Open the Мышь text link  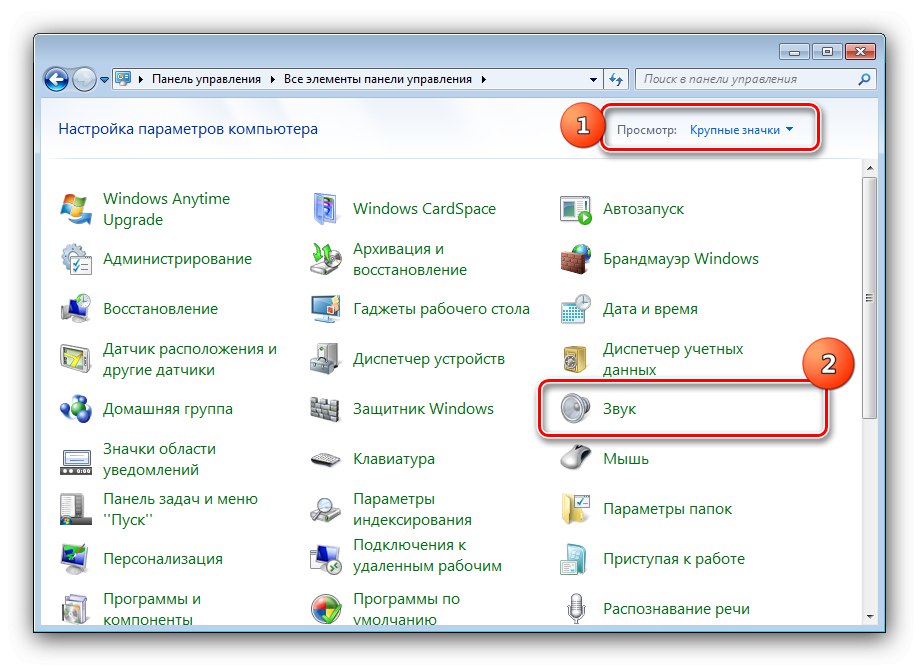[x=626, y=459]
